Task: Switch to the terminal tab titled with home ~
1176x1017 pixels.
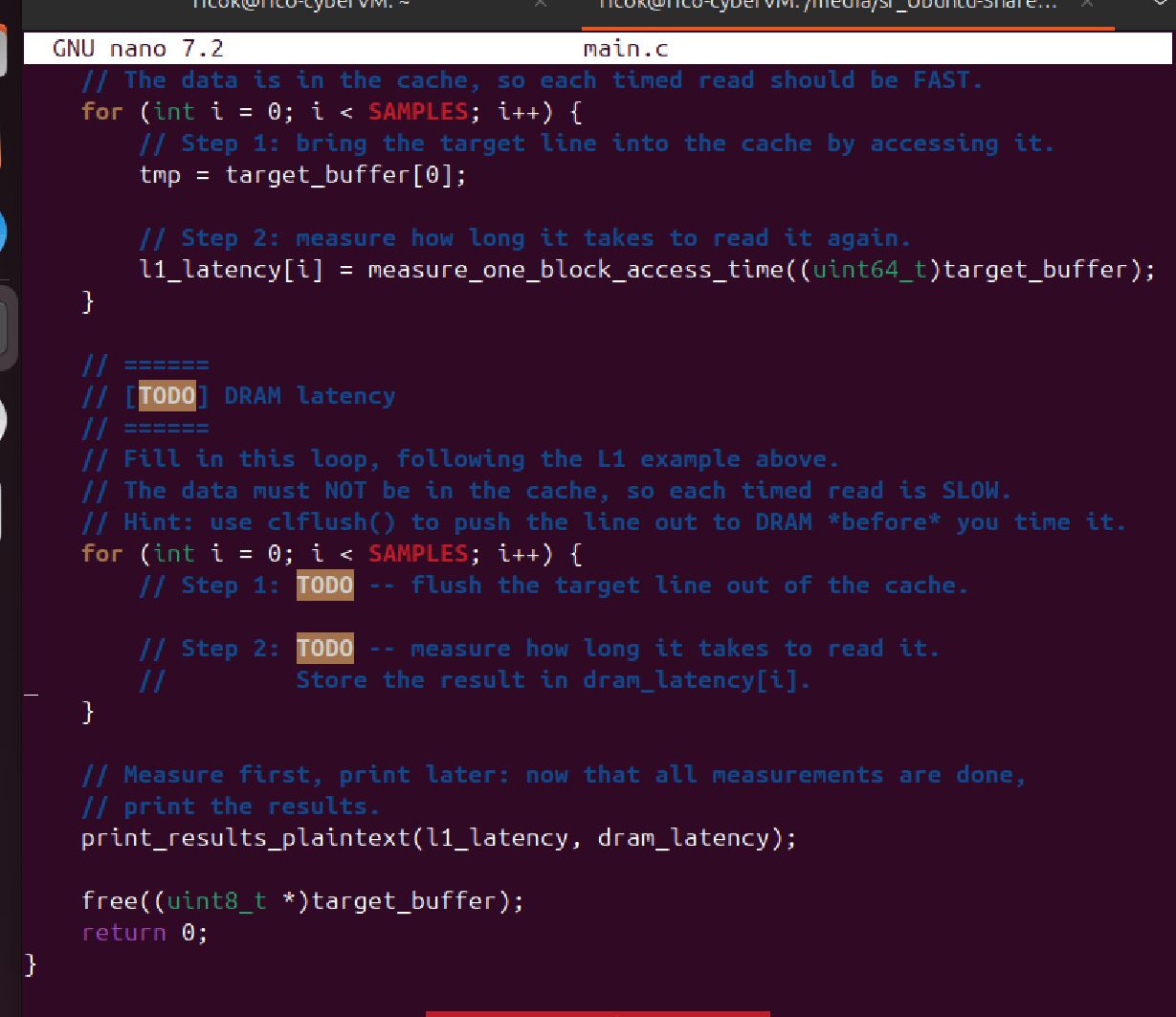Action: 301,5
